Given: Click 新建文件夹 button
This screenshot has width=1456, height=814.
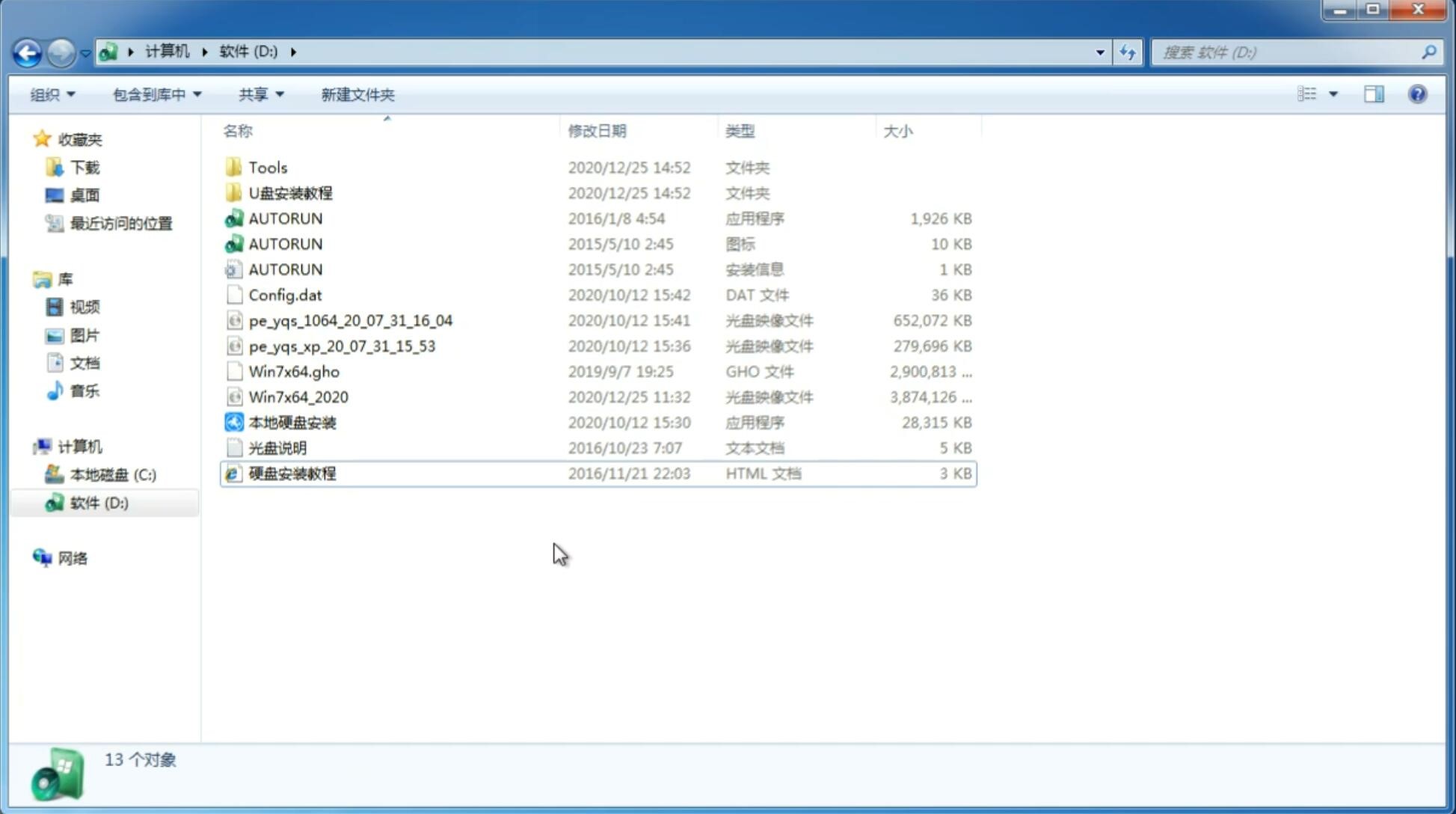Looking at the screenshot, I should pyautogui.click(x=357, y=94).
